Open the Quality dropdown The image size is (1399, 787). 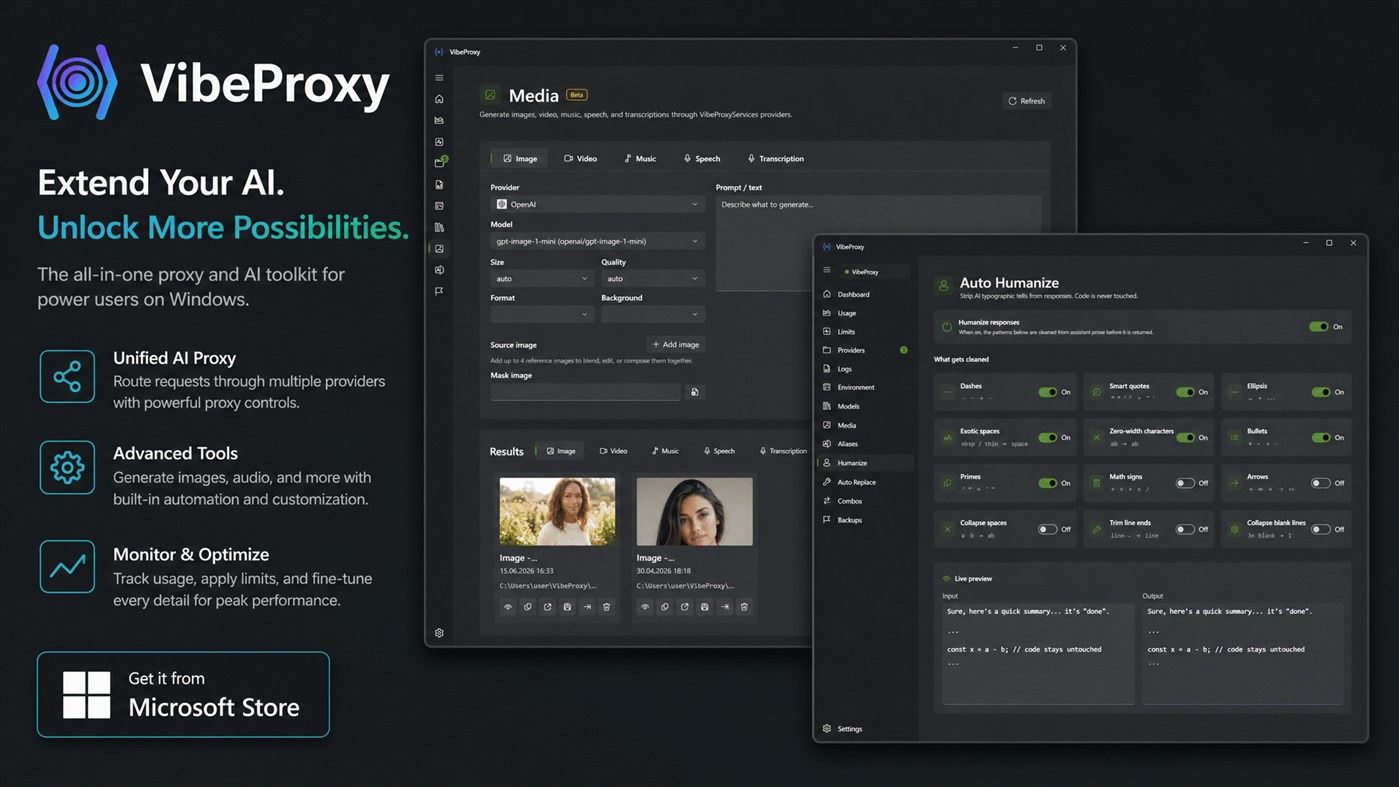click(652, 278)
